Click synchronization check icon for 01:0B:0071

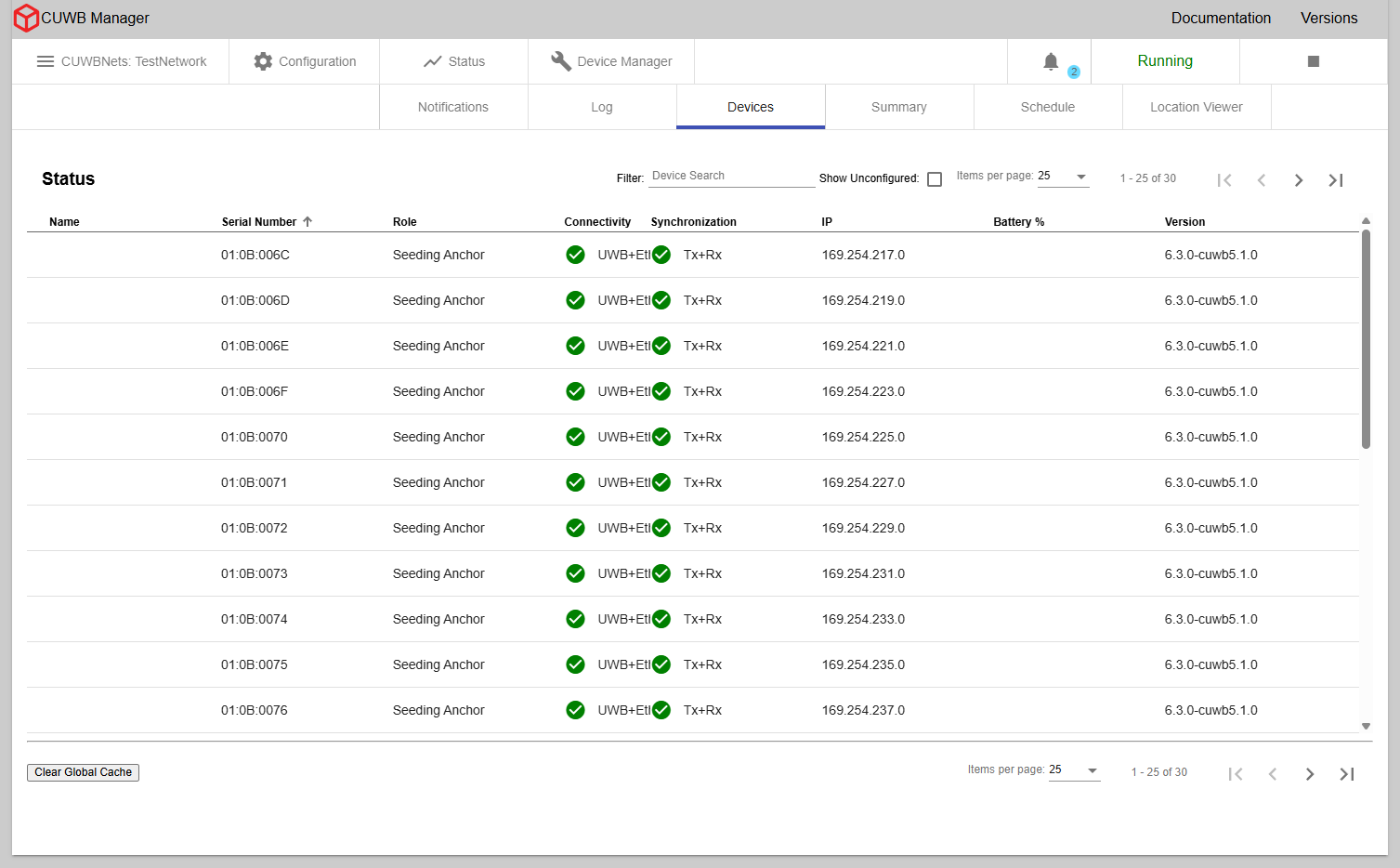(x=661, y=482)
